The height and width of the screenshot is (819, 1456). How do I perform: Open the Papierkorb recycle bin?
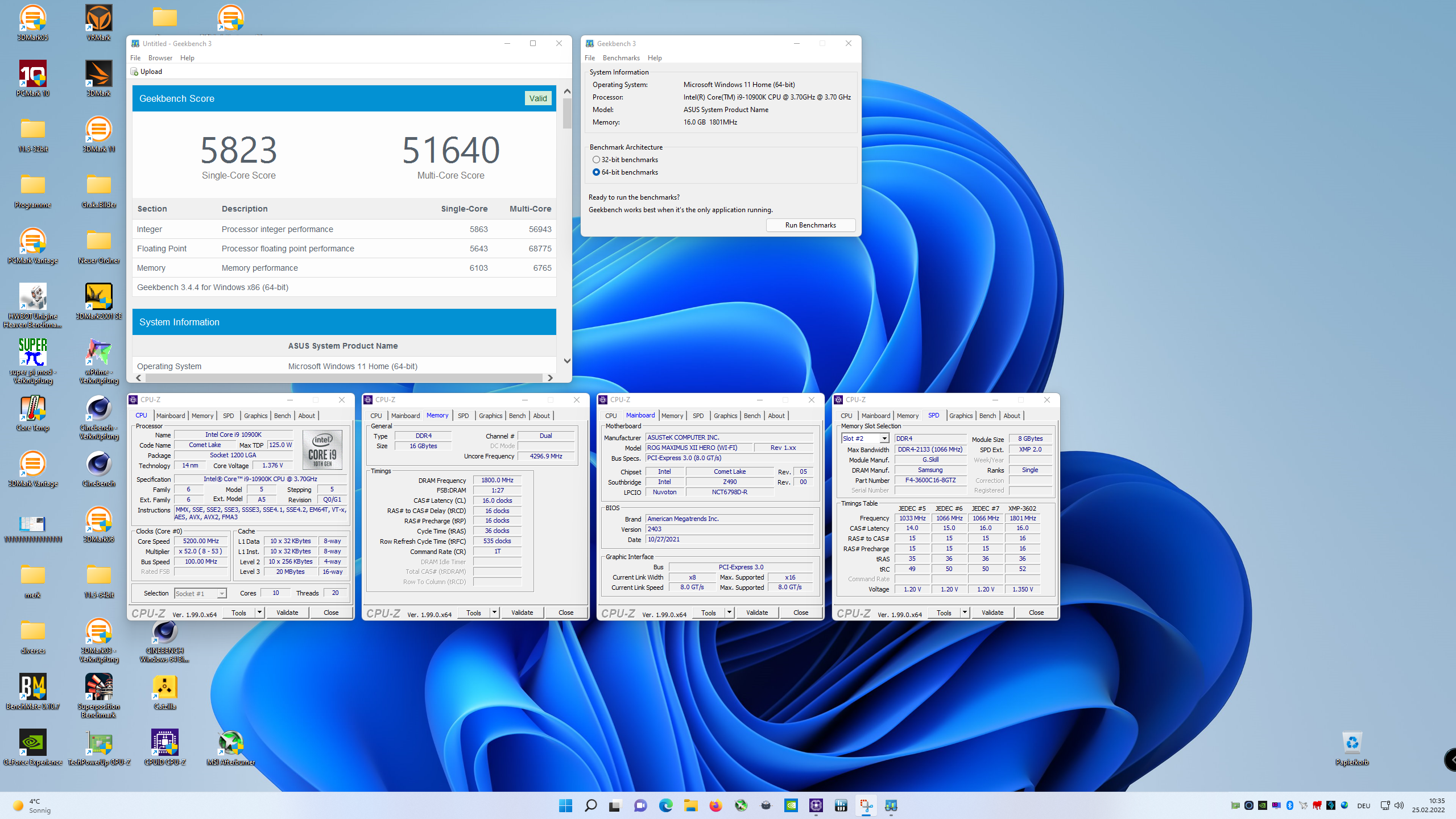(x=1352, y=747)
